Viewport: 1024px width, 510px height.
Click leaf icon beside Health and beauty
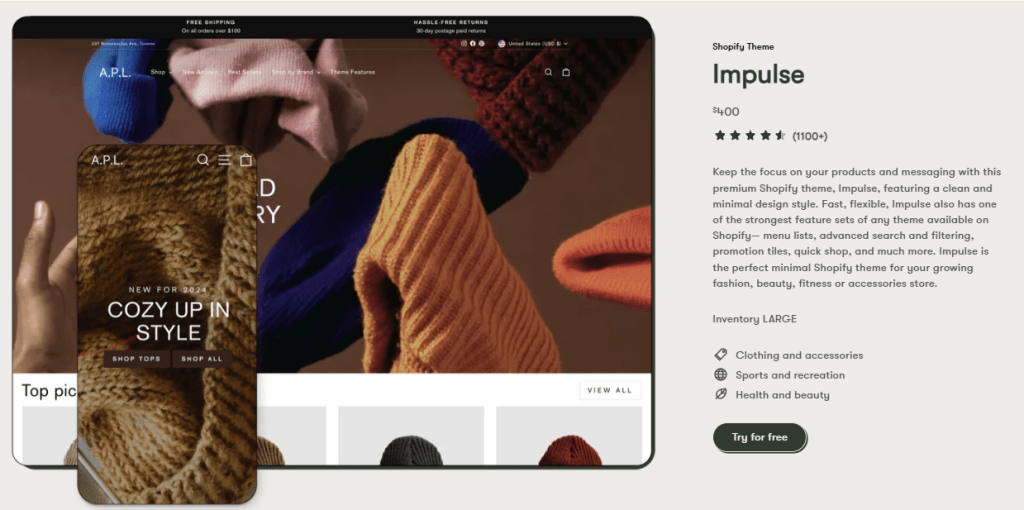[x=720, y=394]
